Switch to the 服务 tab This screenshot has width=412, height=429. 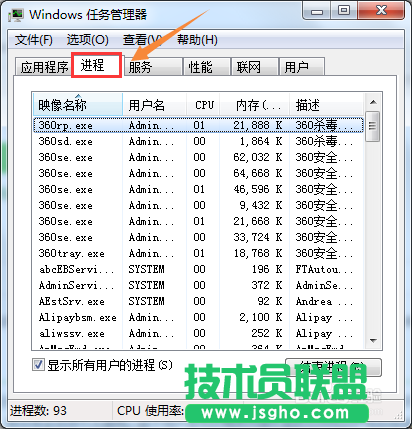tap(153, 67)
